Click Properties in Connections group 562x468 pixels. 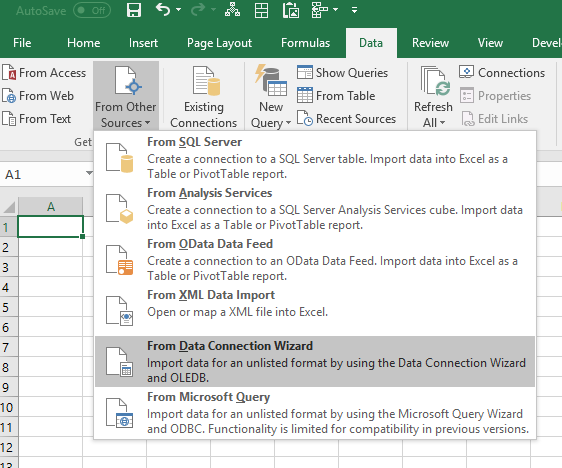(x=495, y=96)
